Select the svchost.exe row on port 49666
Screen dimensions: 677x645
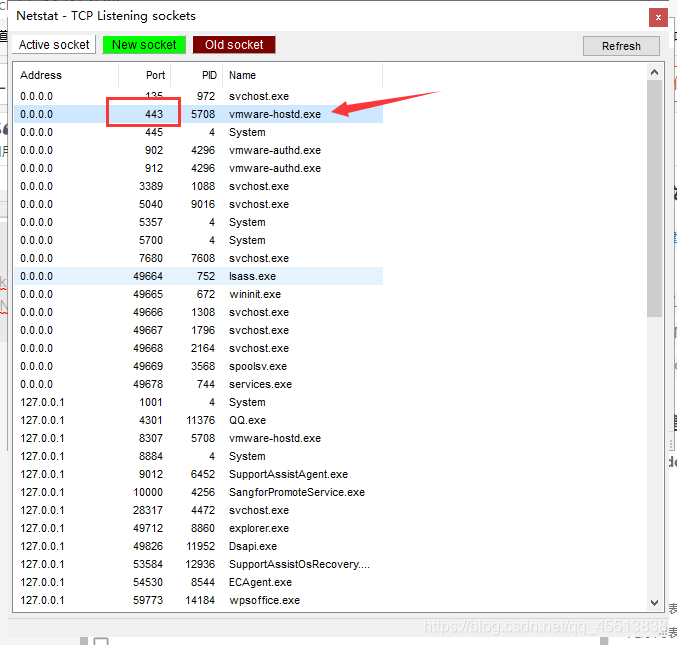click(199, 312)
